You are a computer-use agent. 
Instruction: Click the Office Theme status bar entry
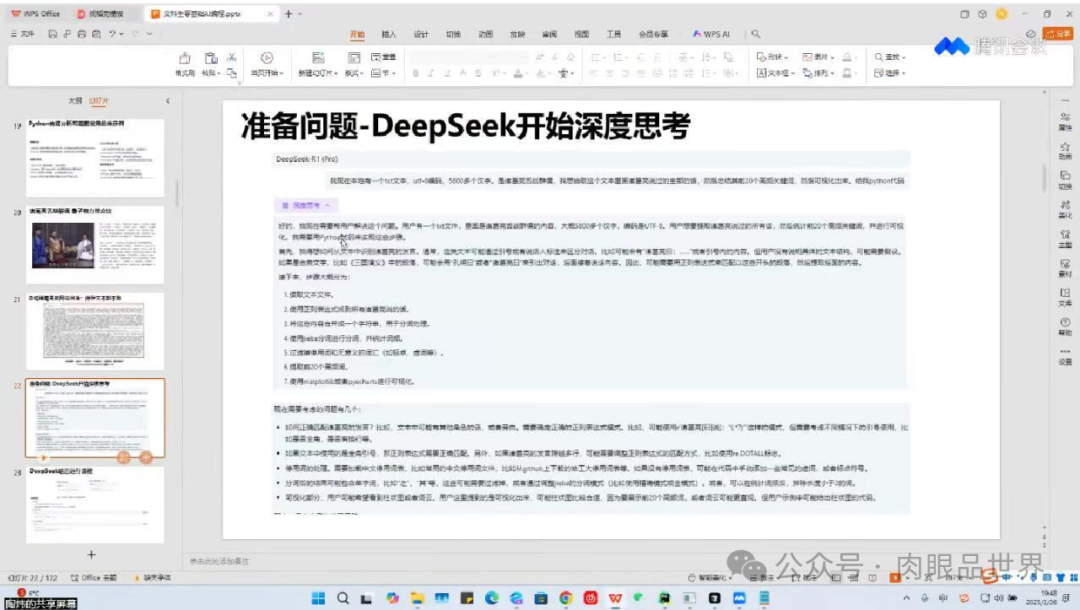[94, 578]
